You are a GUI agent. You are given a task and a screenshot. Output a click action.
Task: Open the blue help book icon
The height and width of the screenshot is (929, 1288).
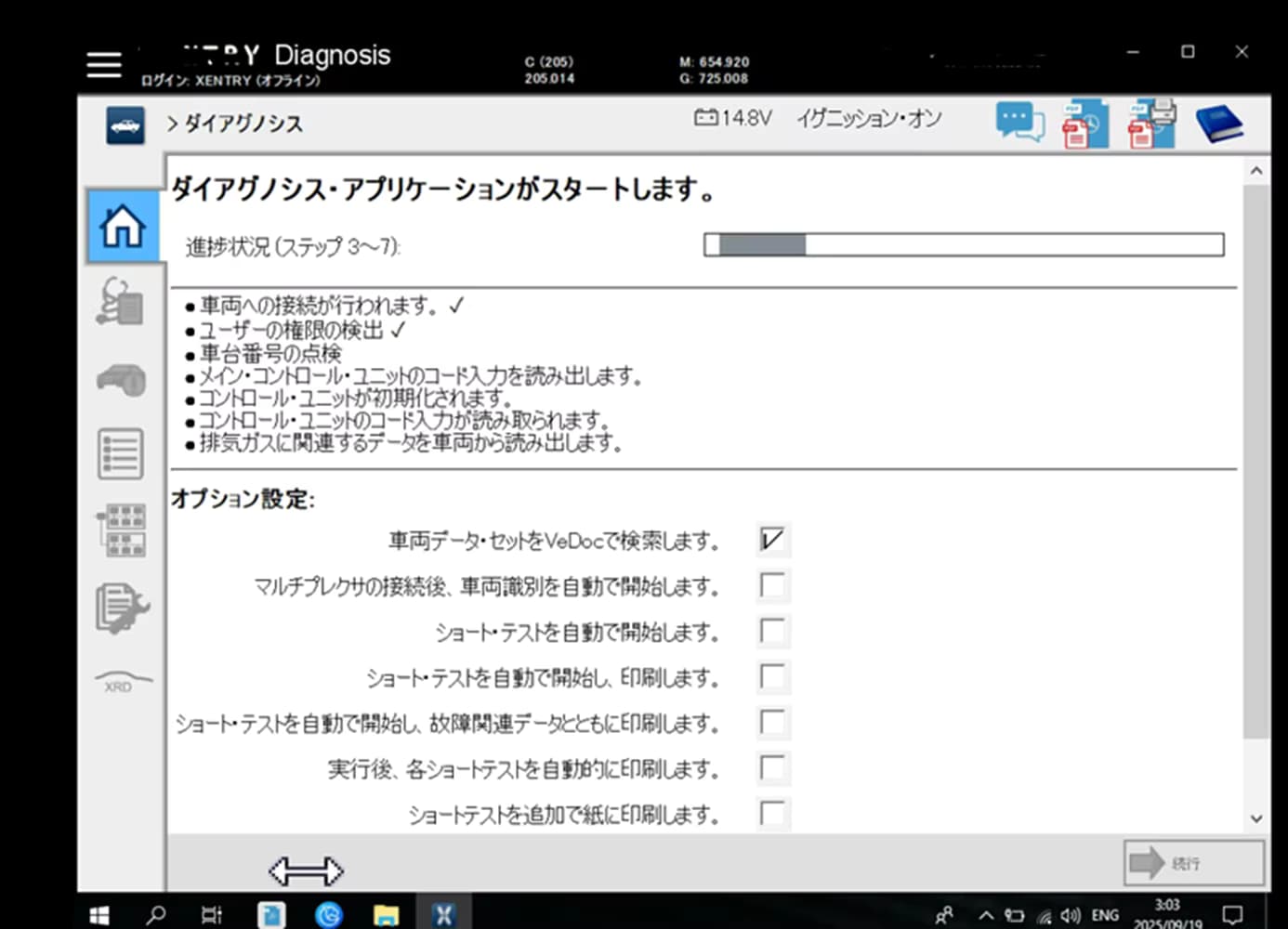pos(1219,124)
